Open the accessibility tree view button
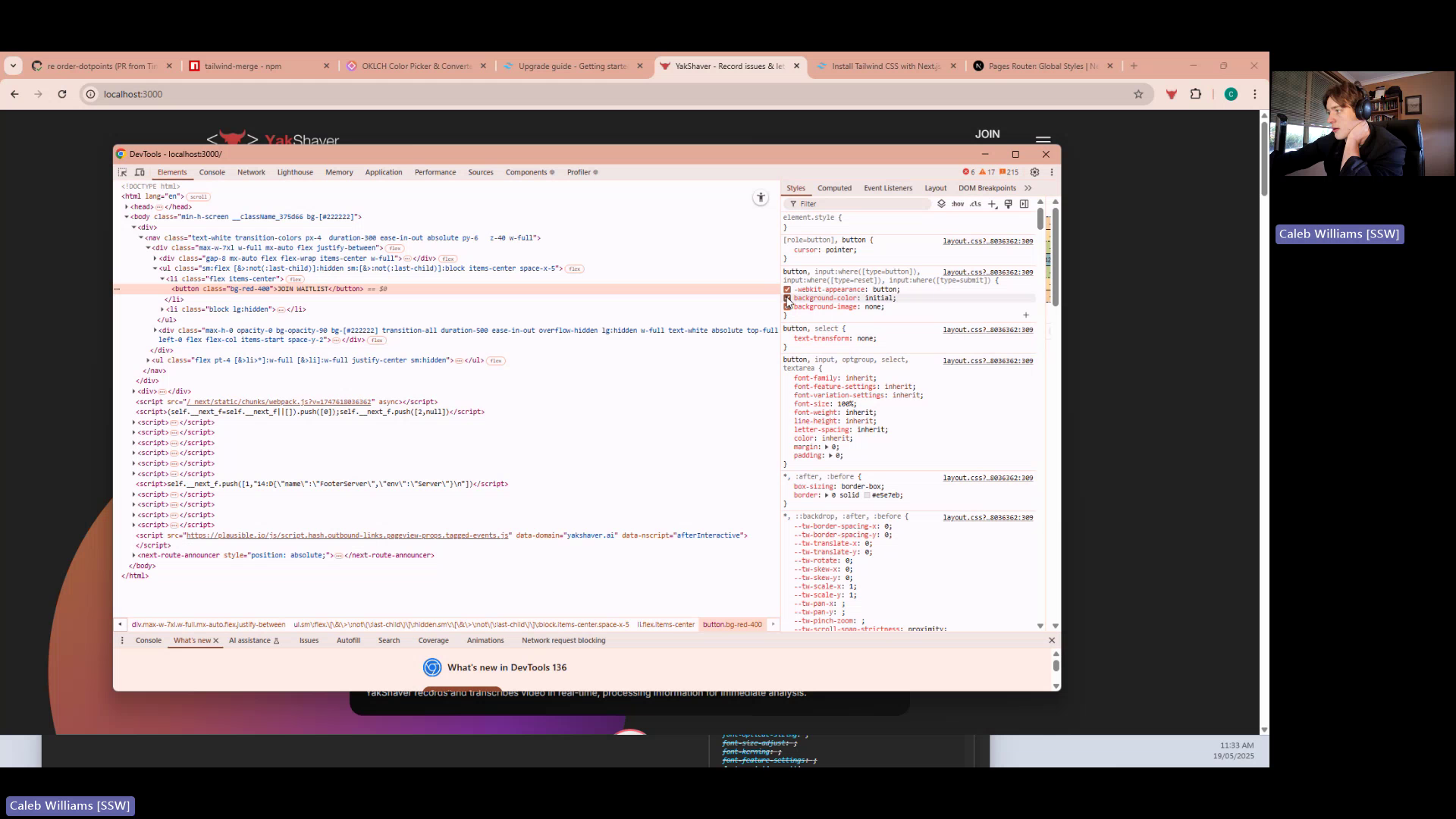 (x=761, y=198)
